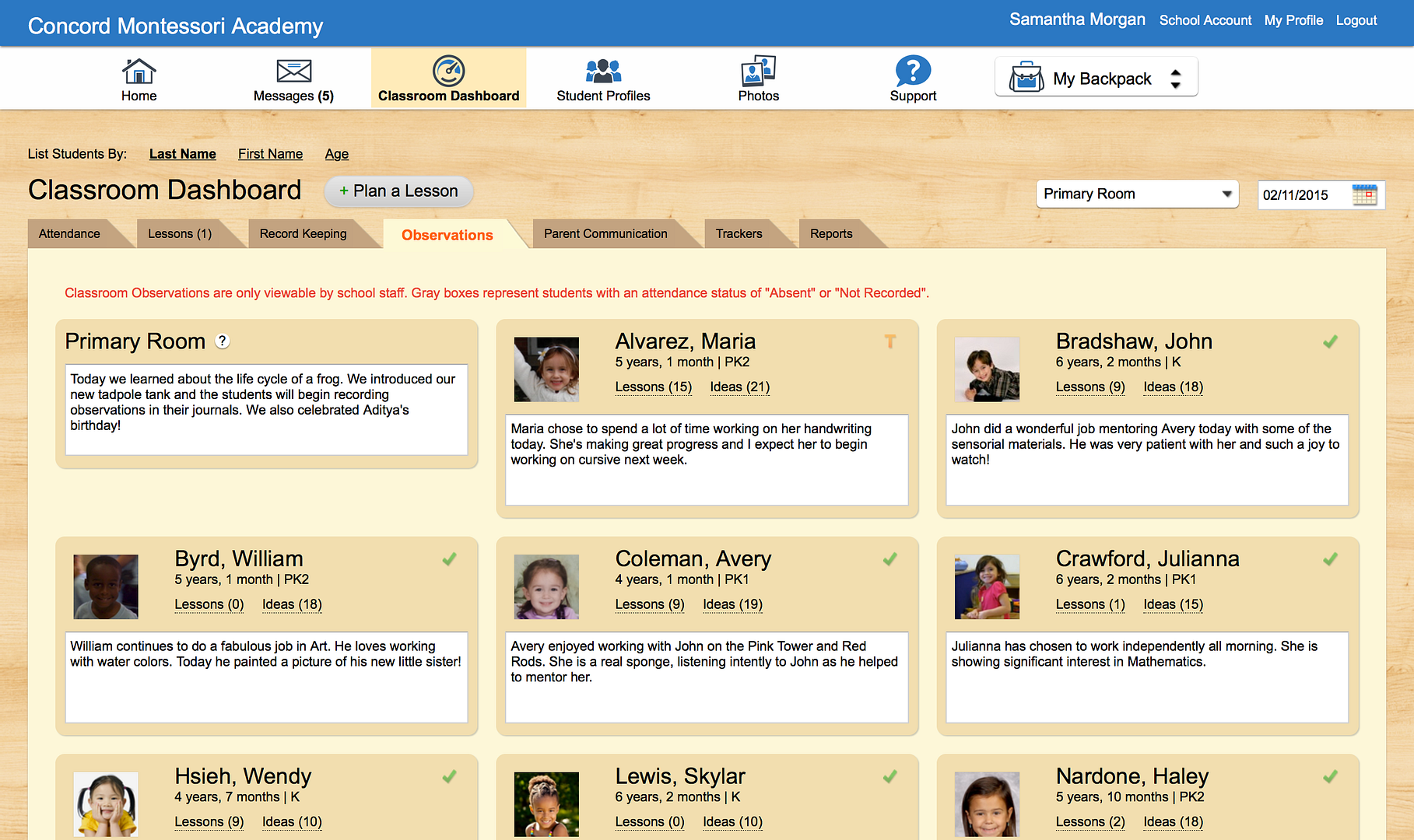Open Lessons (0) for Byrd, William
The height and width of the screenshot is (840, 1414).
coord(209,604)
